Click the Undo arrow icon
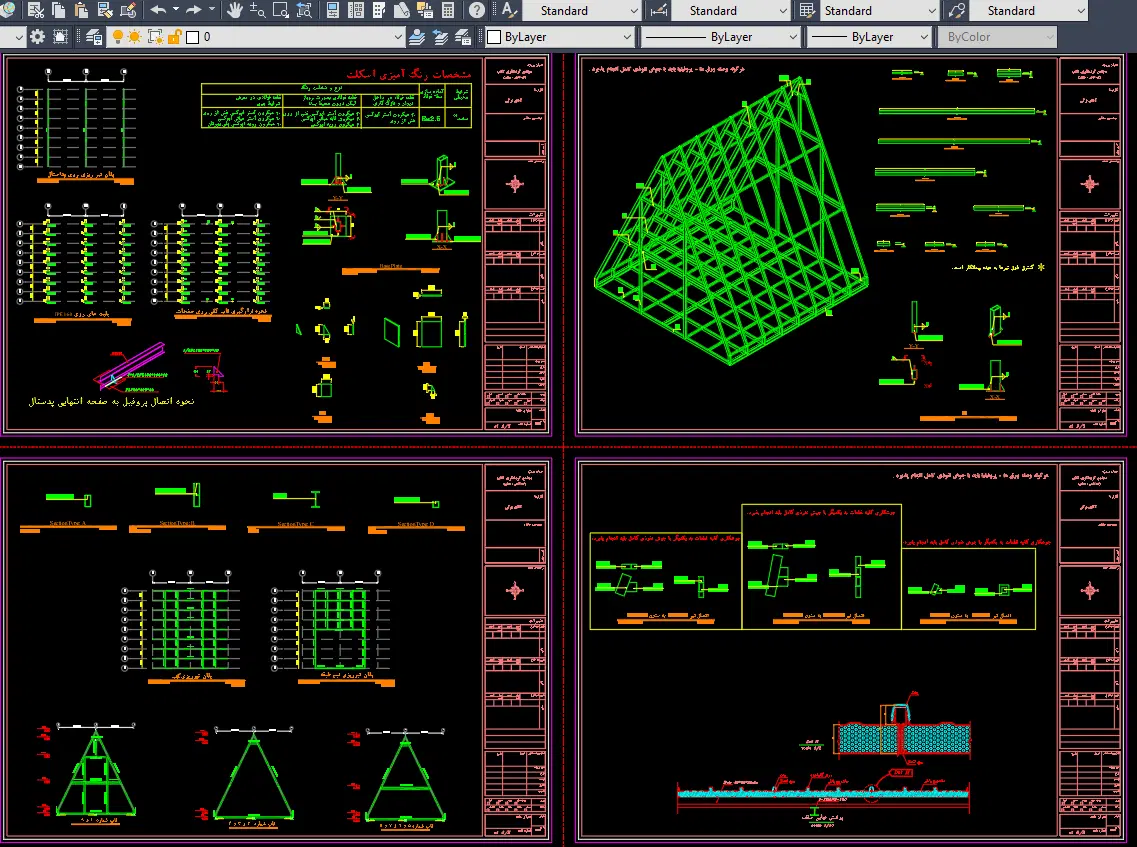1137x847 pixels. coord(159,10)
